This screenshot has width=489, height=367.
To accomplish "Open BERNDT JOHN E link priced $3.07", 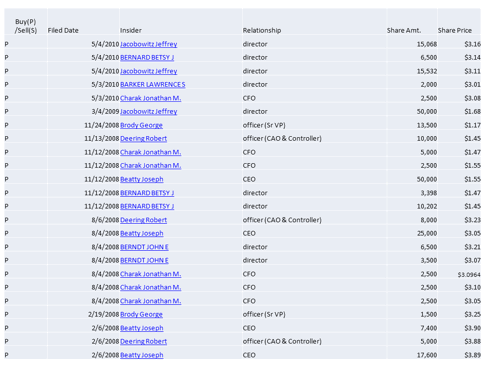I will [x=144, y=260].
